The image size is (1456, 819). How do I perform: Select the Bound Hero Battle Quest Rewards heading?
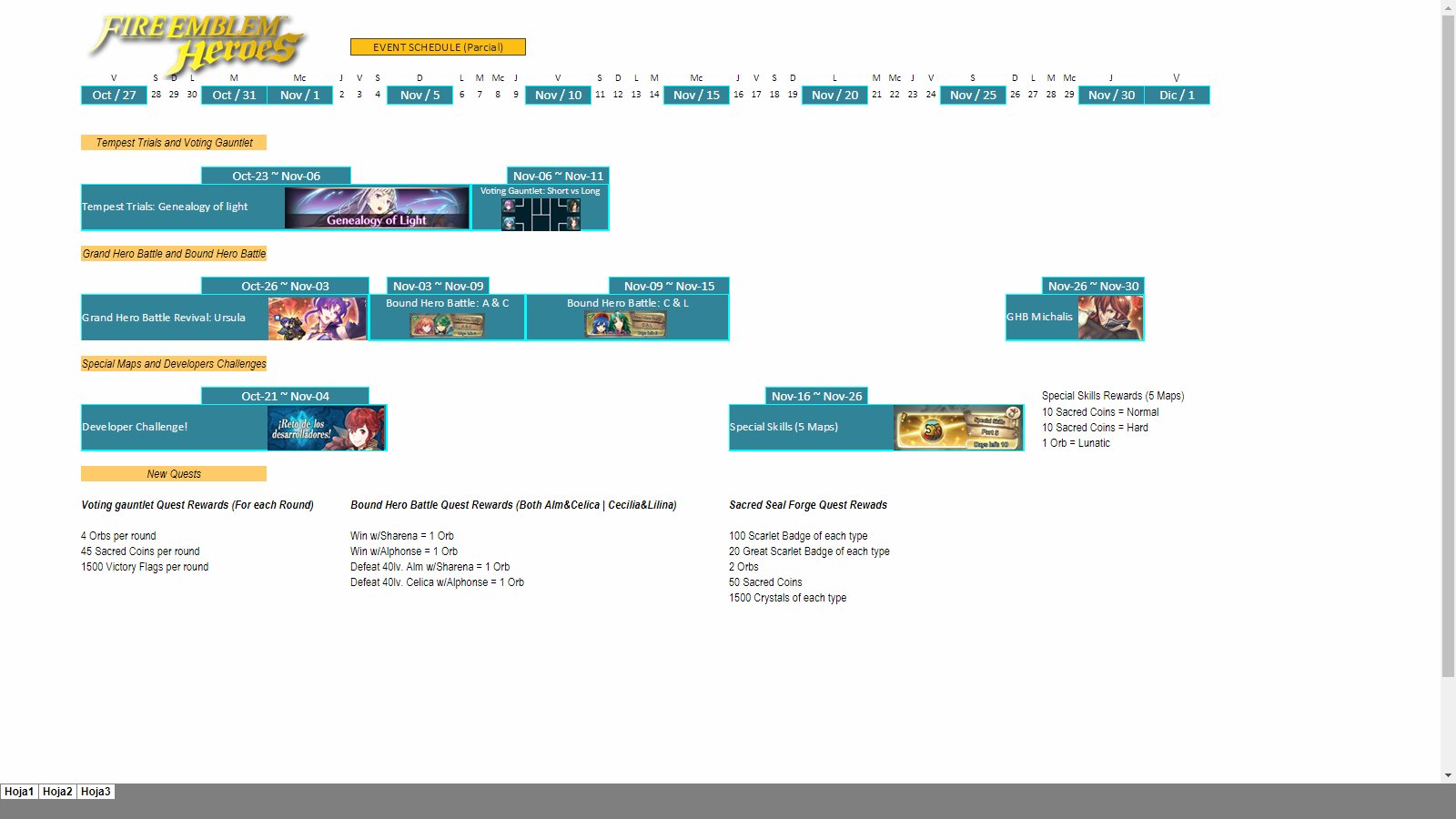pos(513,505)
